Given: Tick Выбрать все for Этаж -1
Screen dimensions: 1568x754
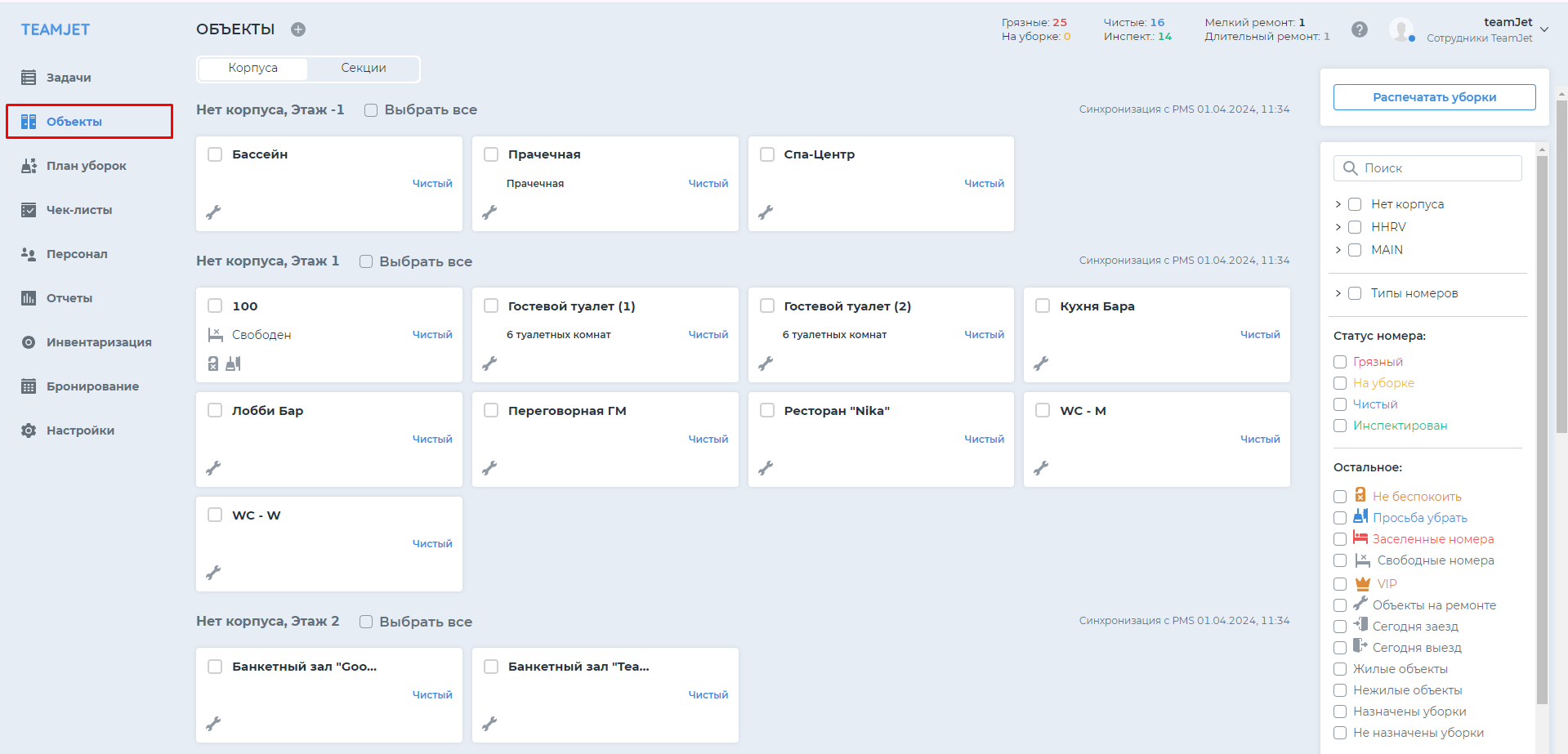Looking at the screenshot, I should 371,110.
